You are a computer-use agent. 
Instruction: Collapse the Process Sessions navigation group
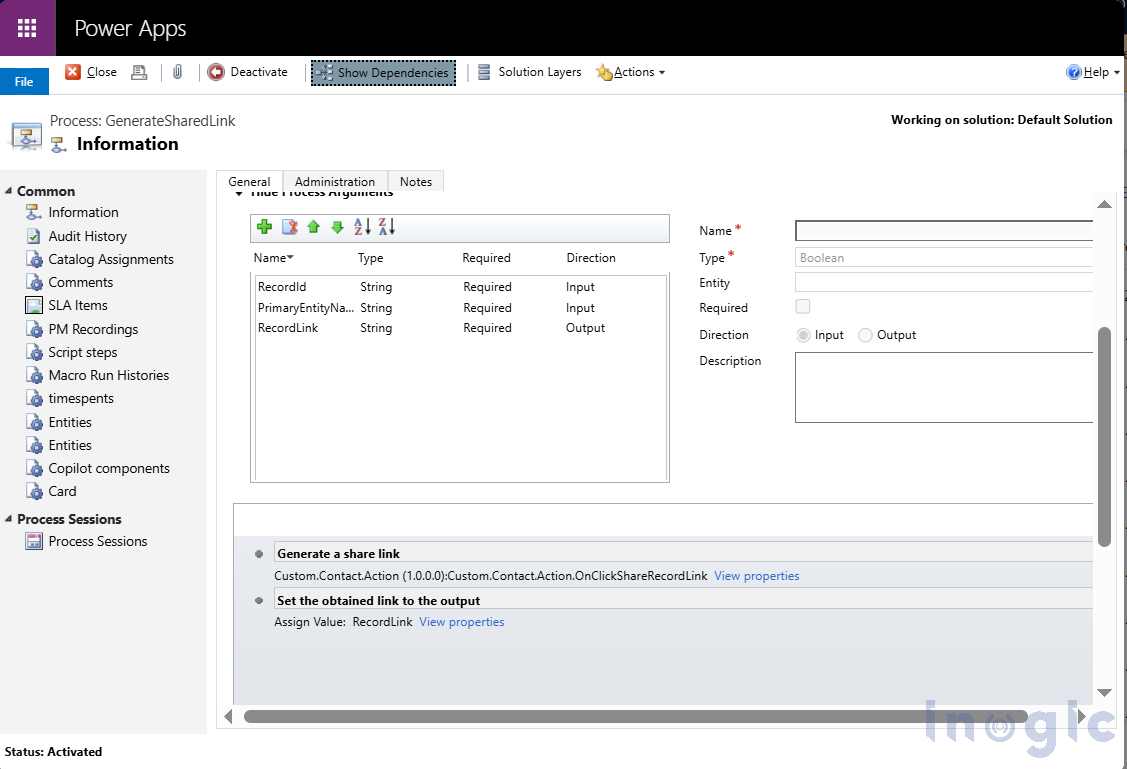9,519
